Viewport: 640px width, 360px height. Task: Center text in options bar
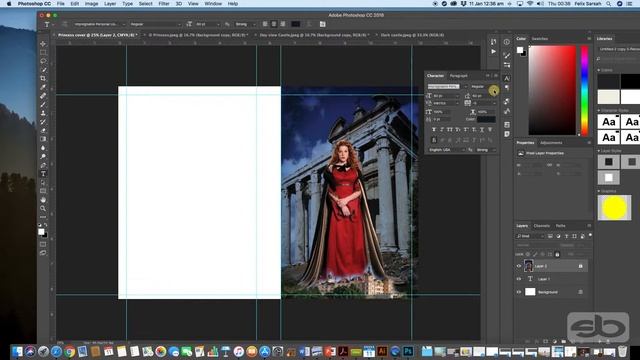click(x=274, y=24)
